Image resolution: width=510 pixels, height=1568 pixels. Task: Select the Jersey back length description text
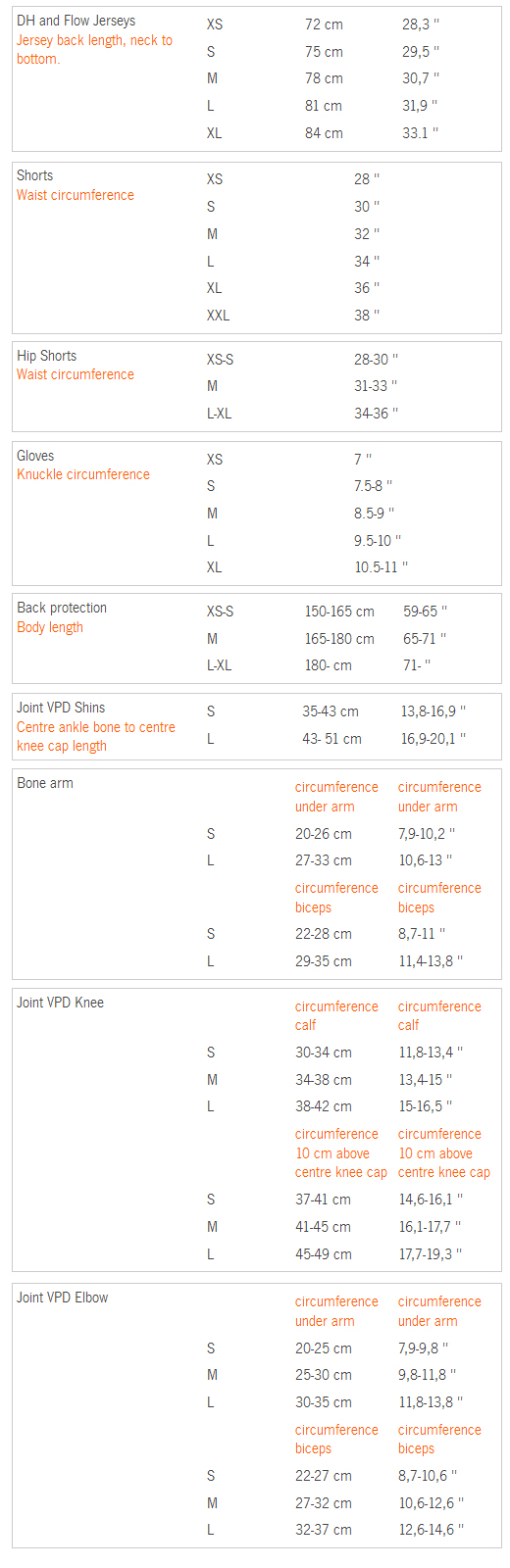[94, 49]
